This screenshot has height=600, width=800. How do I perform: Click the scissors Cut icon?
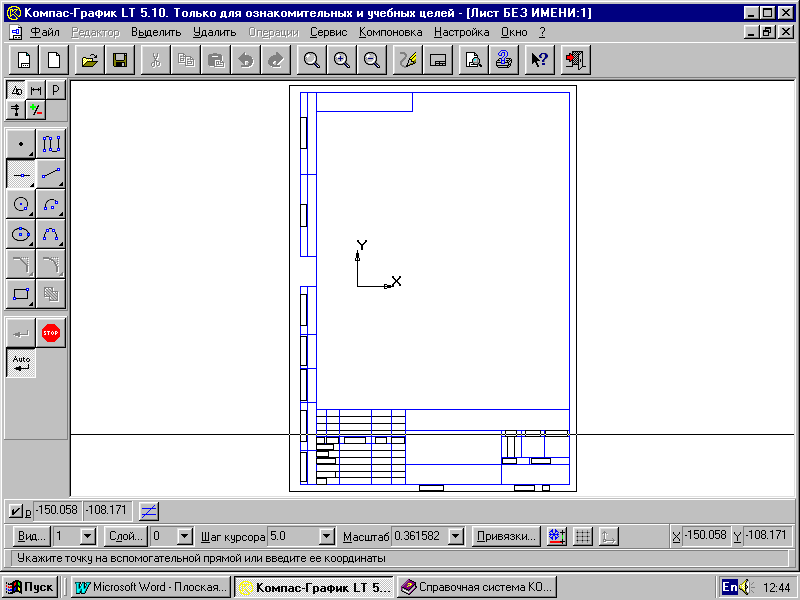[156, 60]
